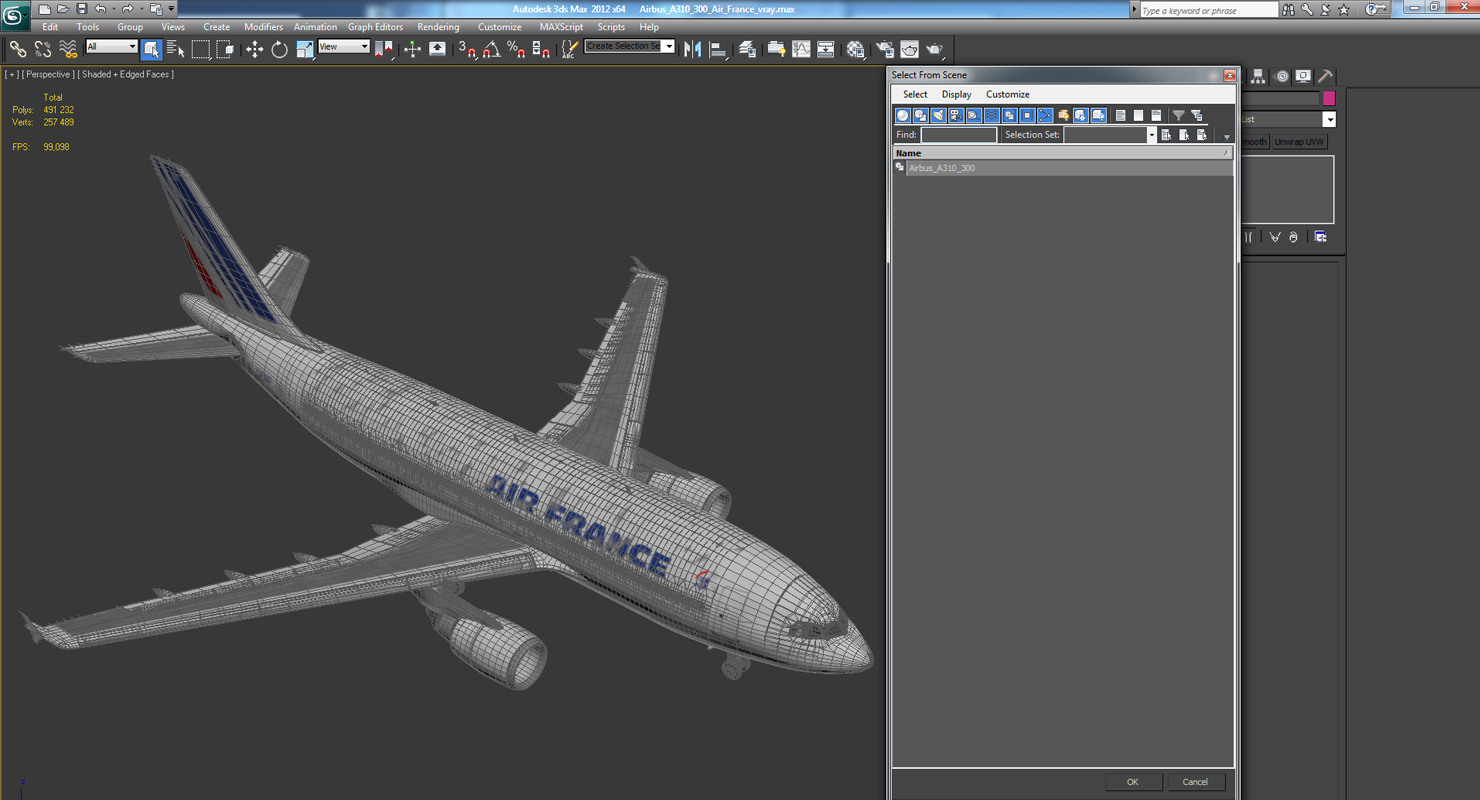Toggle Display Shapes filter in dialog
This screenshot has width=1480, height=800.
(x=921, y=116)
